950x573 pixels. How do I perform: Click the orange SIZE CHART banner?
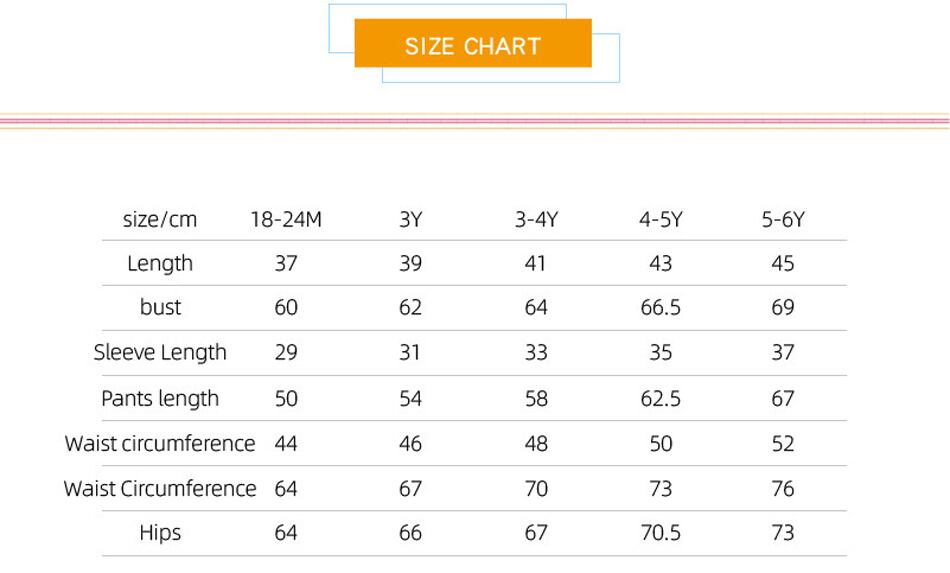473,46
